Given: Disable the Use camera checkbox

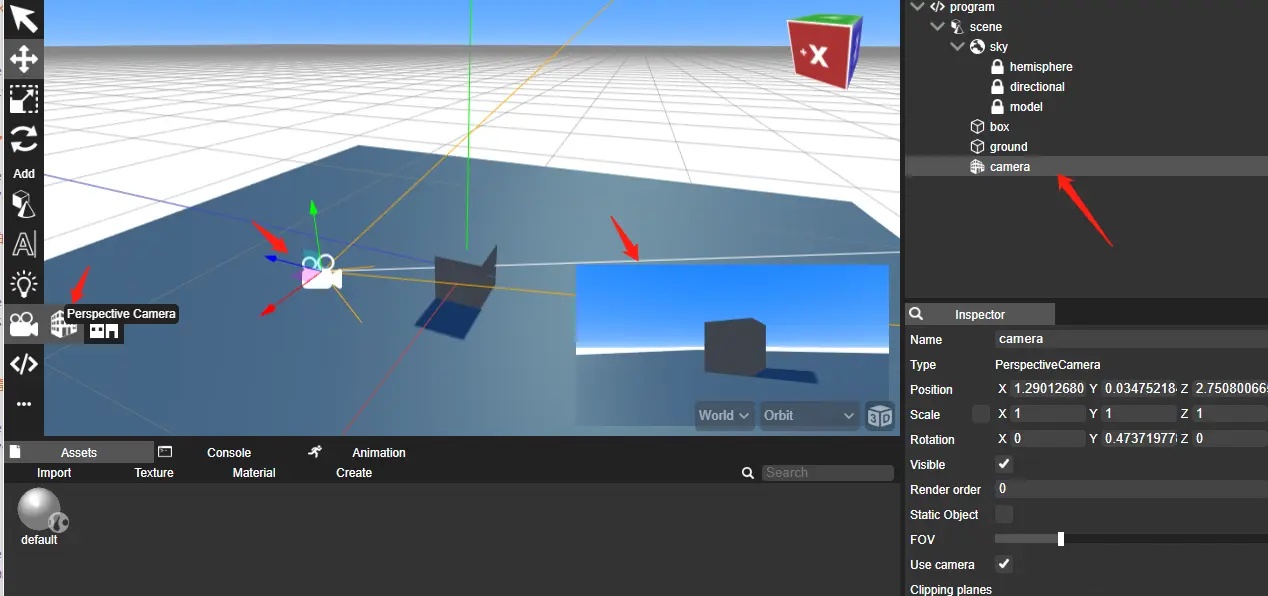Looking at the screenshot, I should tap(1004, 564).
